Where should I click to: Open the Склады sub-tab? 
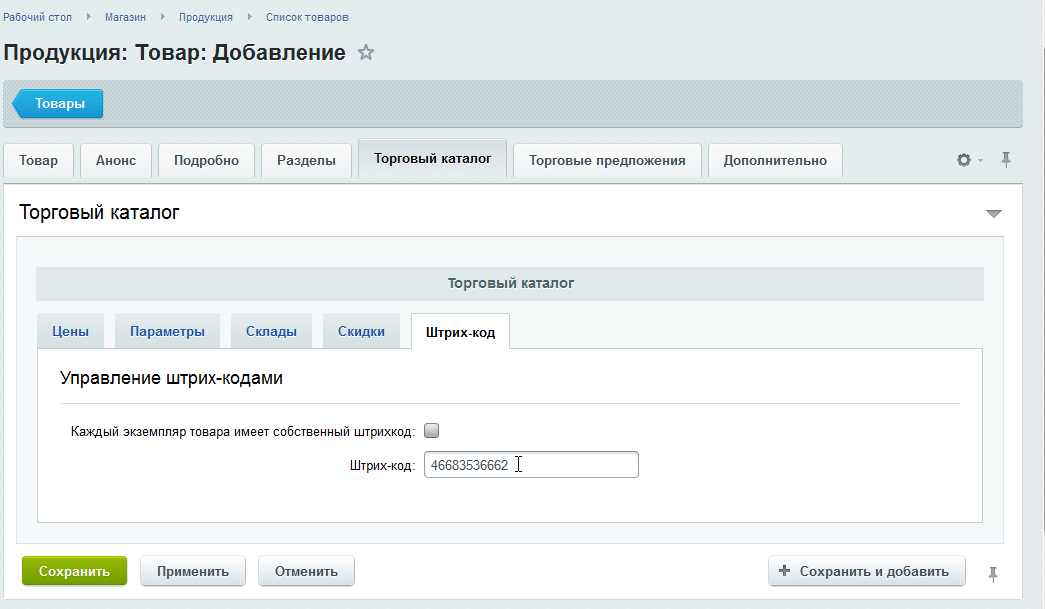point(271,332)
